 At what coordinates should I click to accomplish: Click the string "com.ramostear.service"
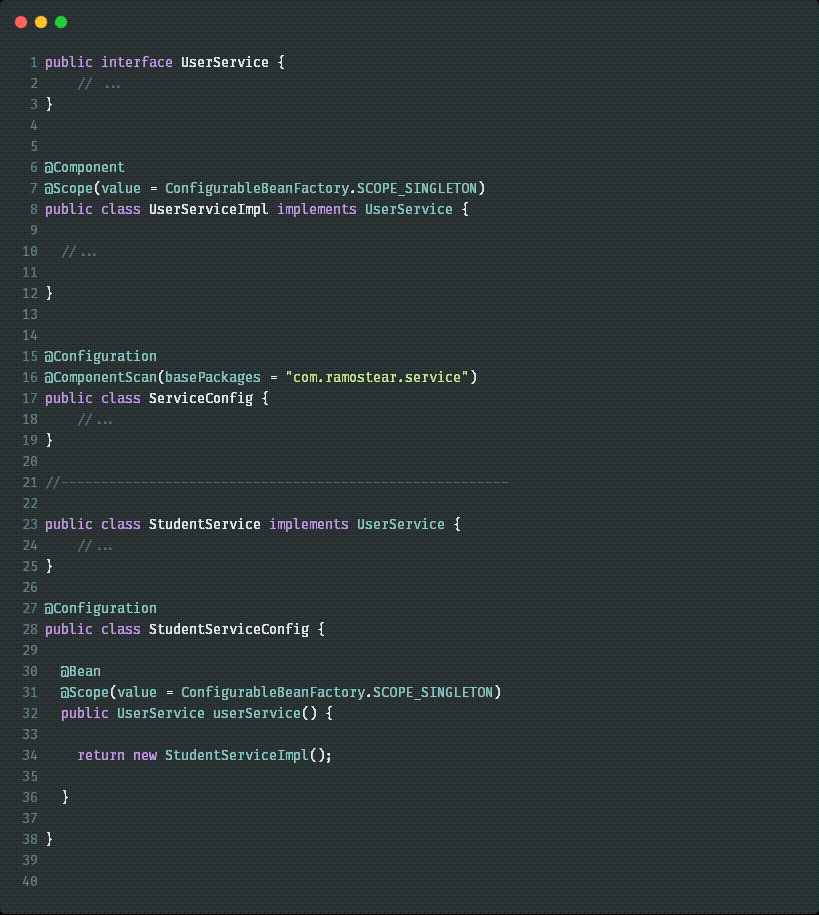[377, 378]
